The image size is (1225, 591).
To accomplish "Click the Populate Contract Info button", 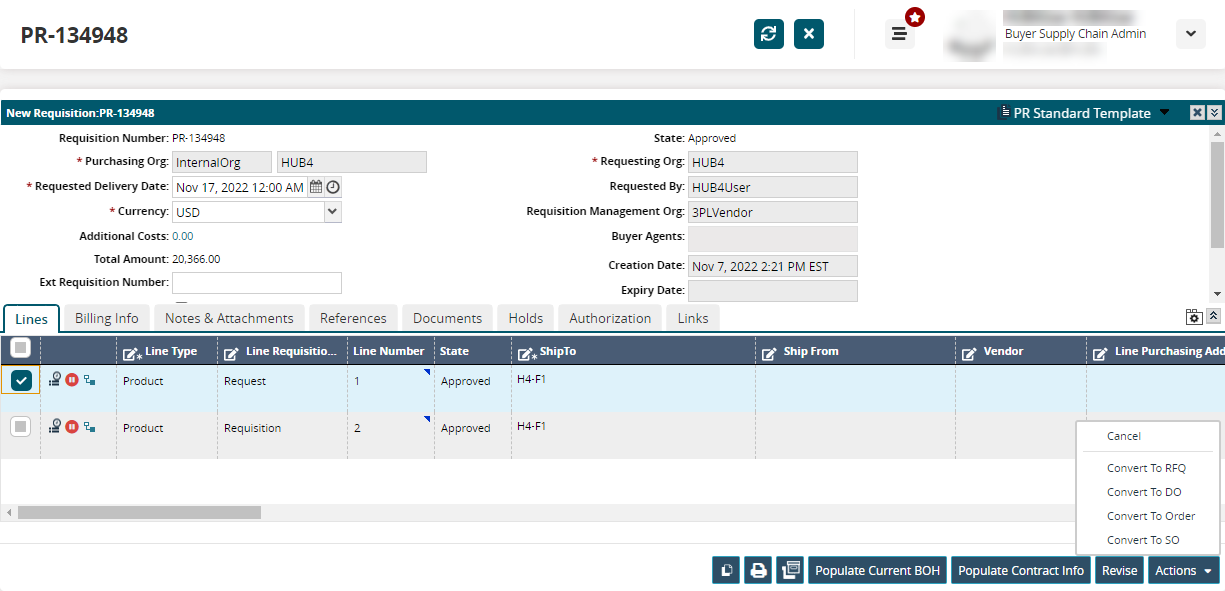I will click(1021, 570).
